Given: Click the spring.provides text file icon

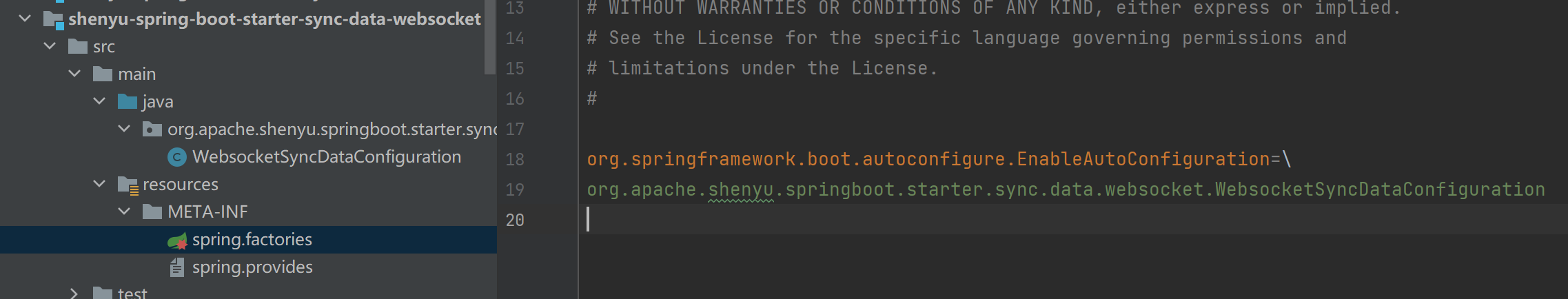Looking at the screenshot, I should 177,267.
